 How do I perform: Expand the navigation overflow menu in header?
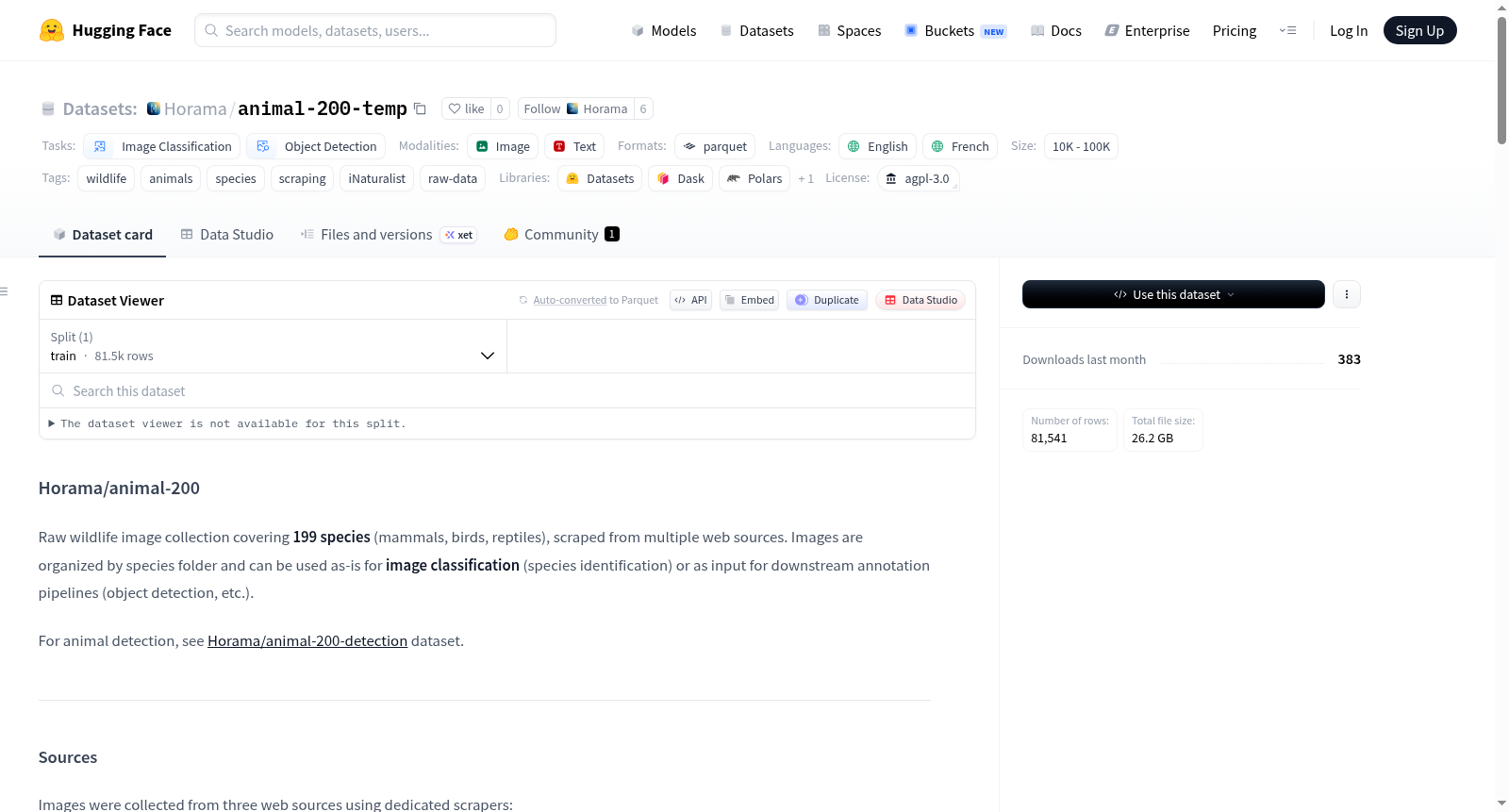(x=1287, y=30)
